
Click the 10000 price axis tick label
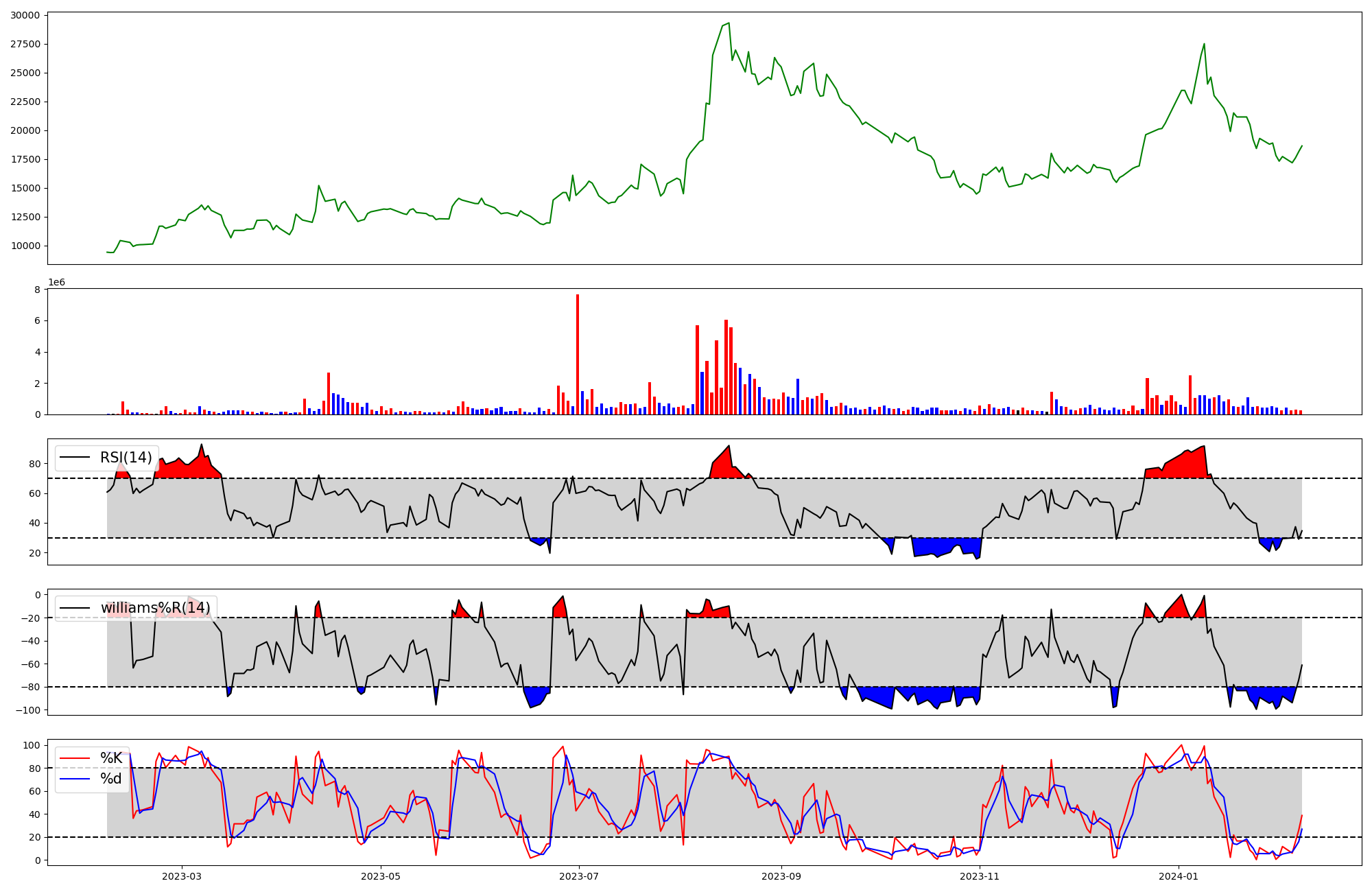coord(25,246)
